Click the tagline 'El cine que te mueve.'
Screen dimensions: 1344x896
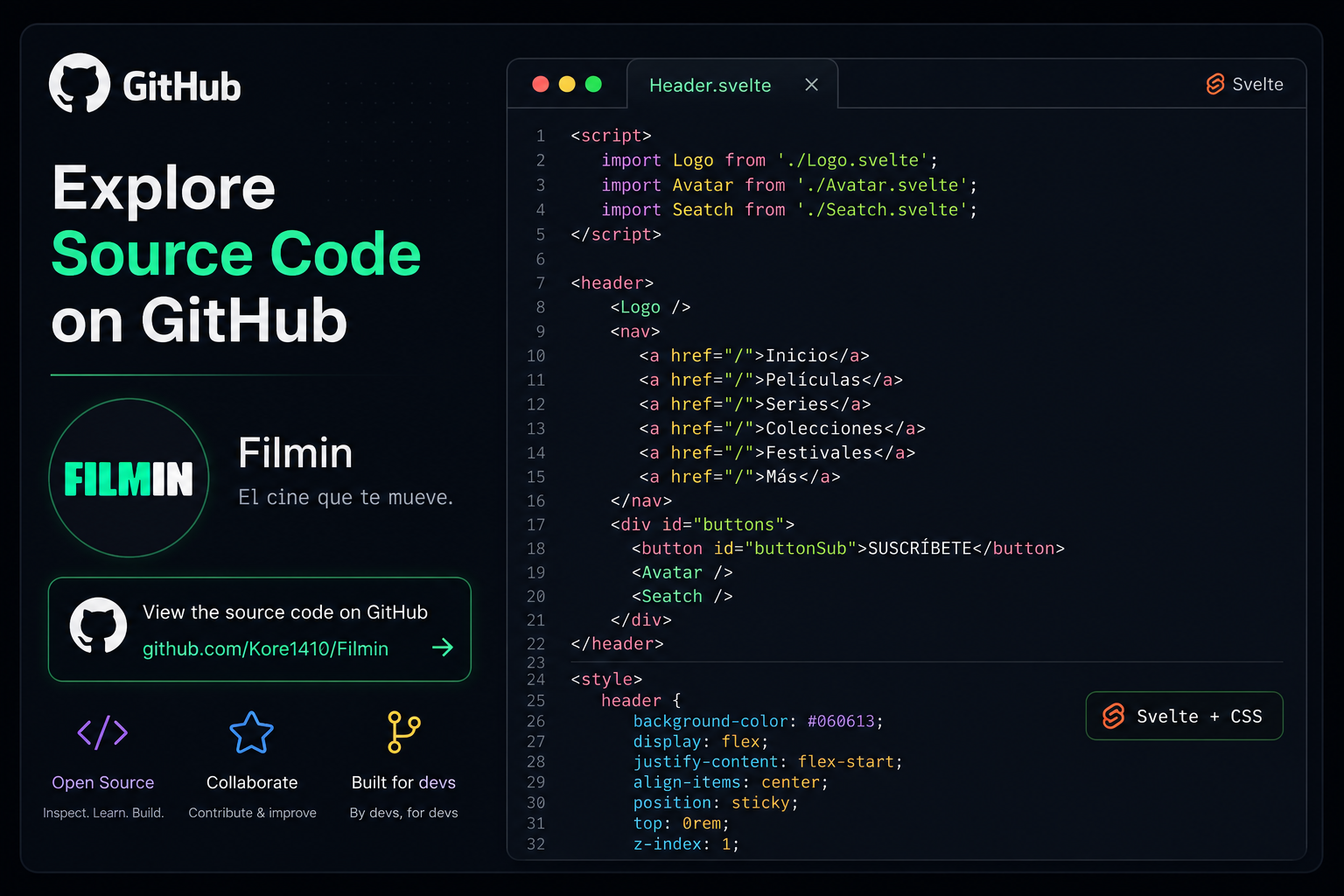pos(346,497)
